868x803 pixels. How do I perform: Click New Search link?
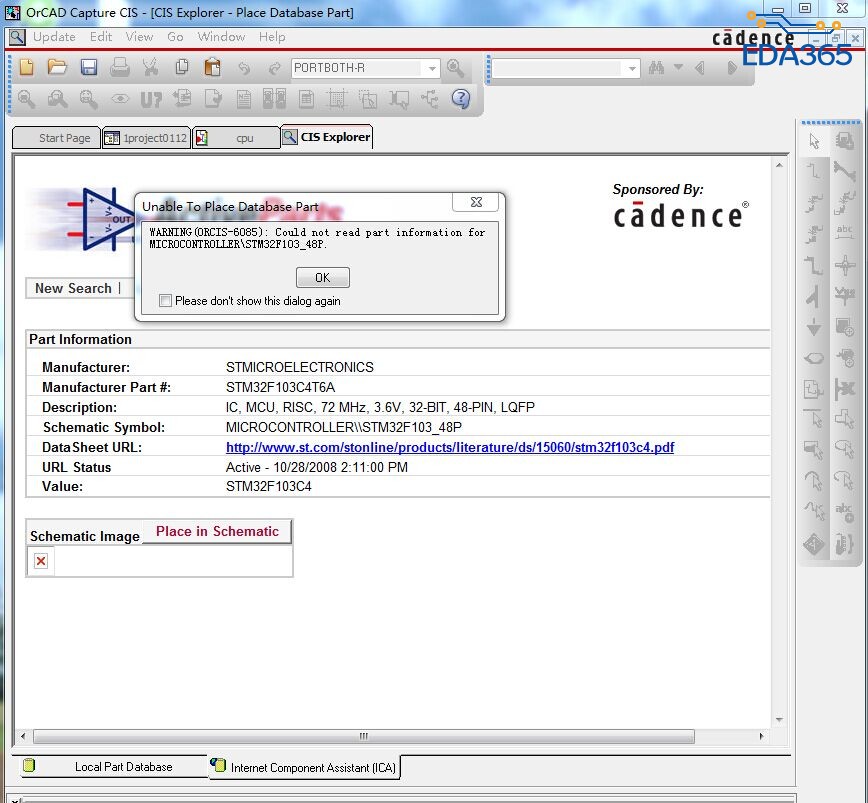[x=73, y=288]
